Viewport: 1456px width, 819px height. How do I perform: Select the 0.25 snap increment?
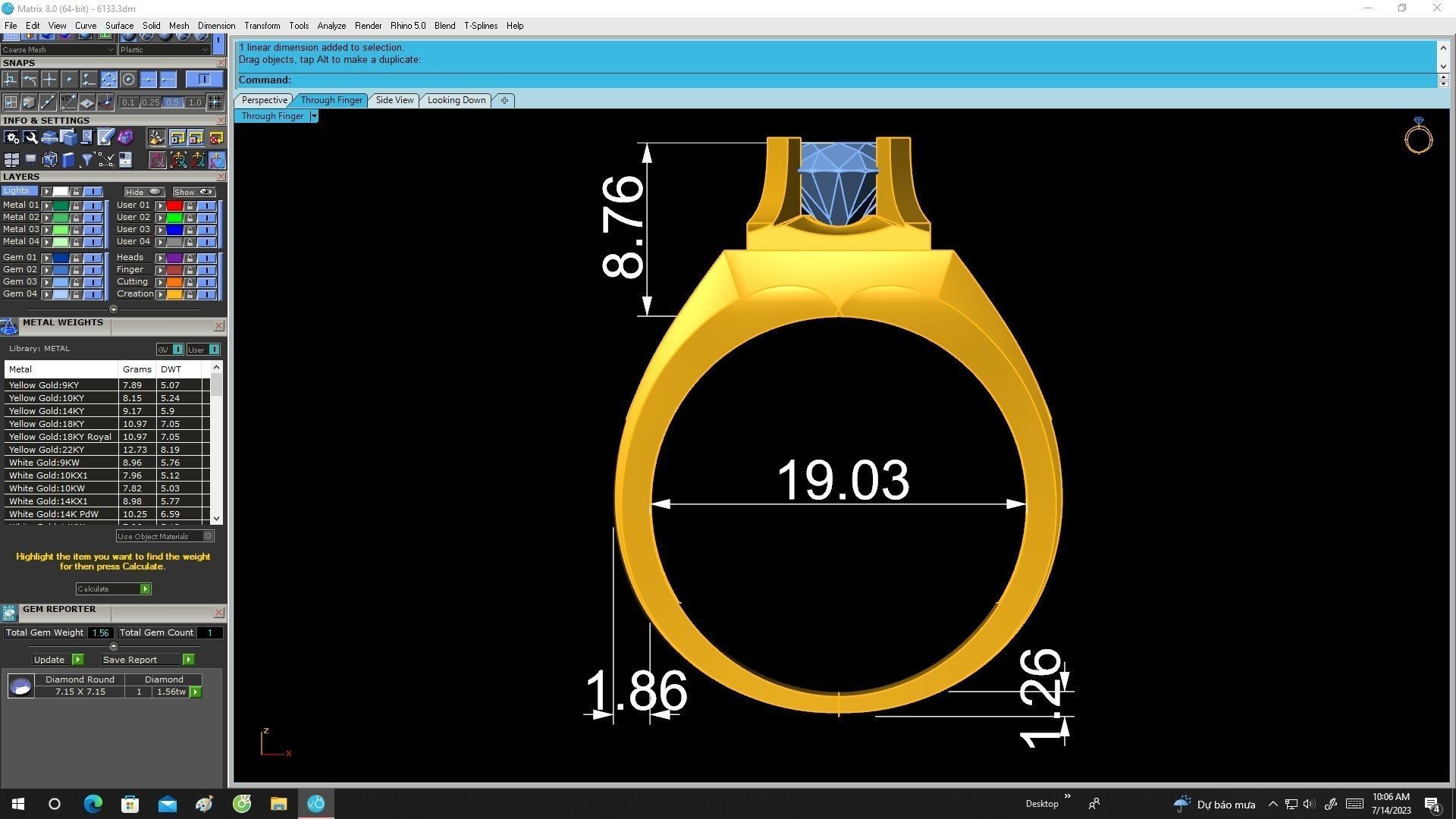150,102
